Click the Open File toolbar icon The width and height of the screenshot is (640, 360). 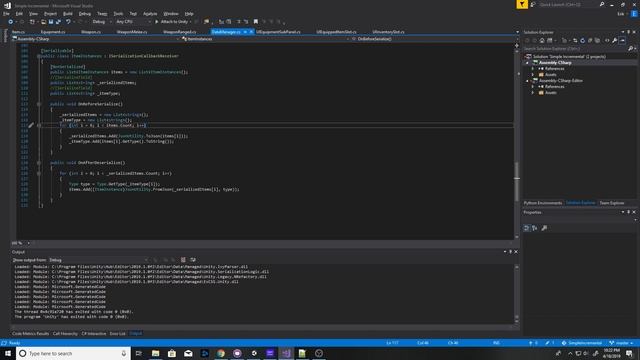pyautogui.click(x=43, y=22)
